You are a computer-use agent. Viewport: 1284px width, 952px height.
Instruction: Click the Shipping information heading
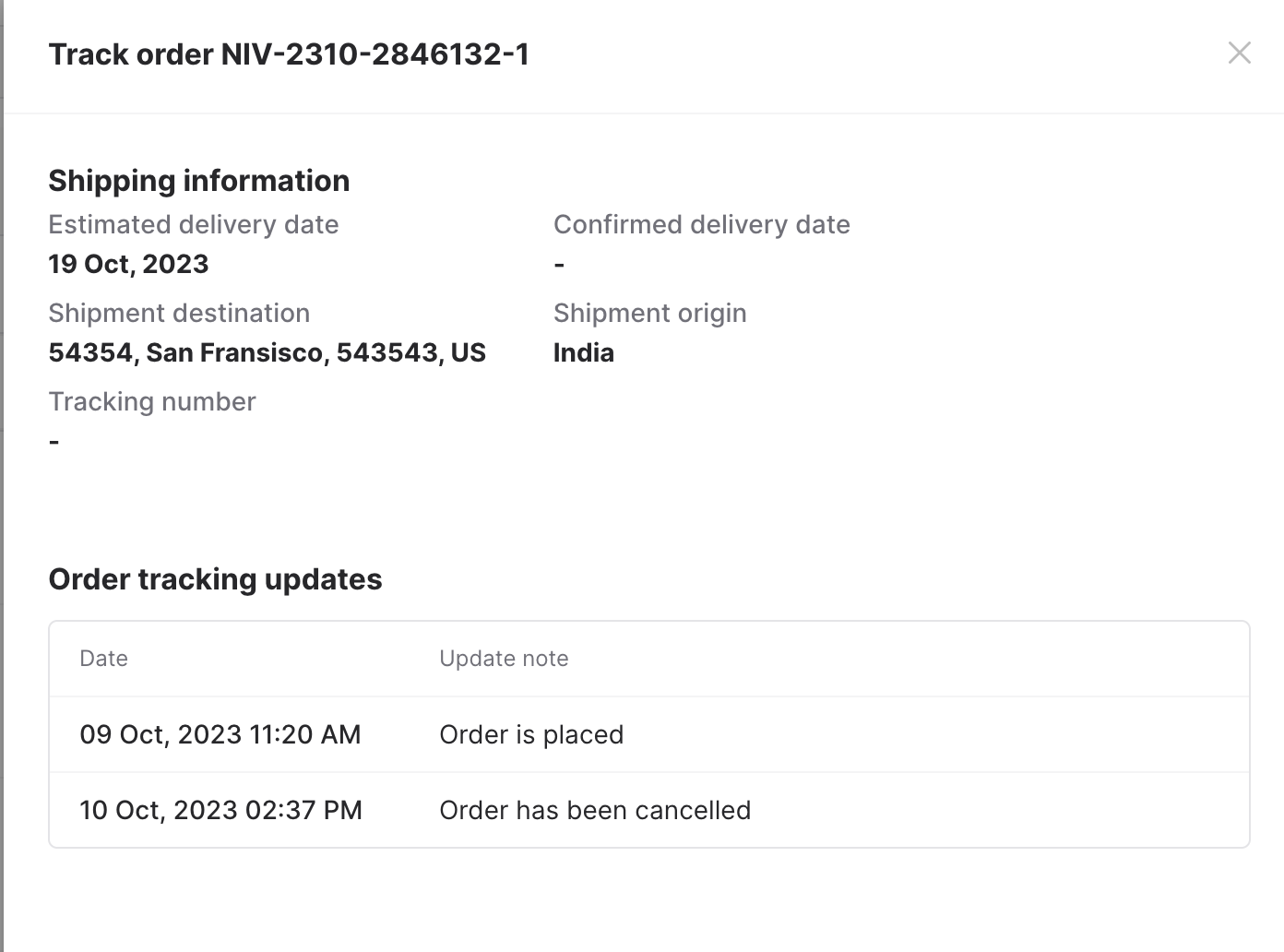(198, 181)
